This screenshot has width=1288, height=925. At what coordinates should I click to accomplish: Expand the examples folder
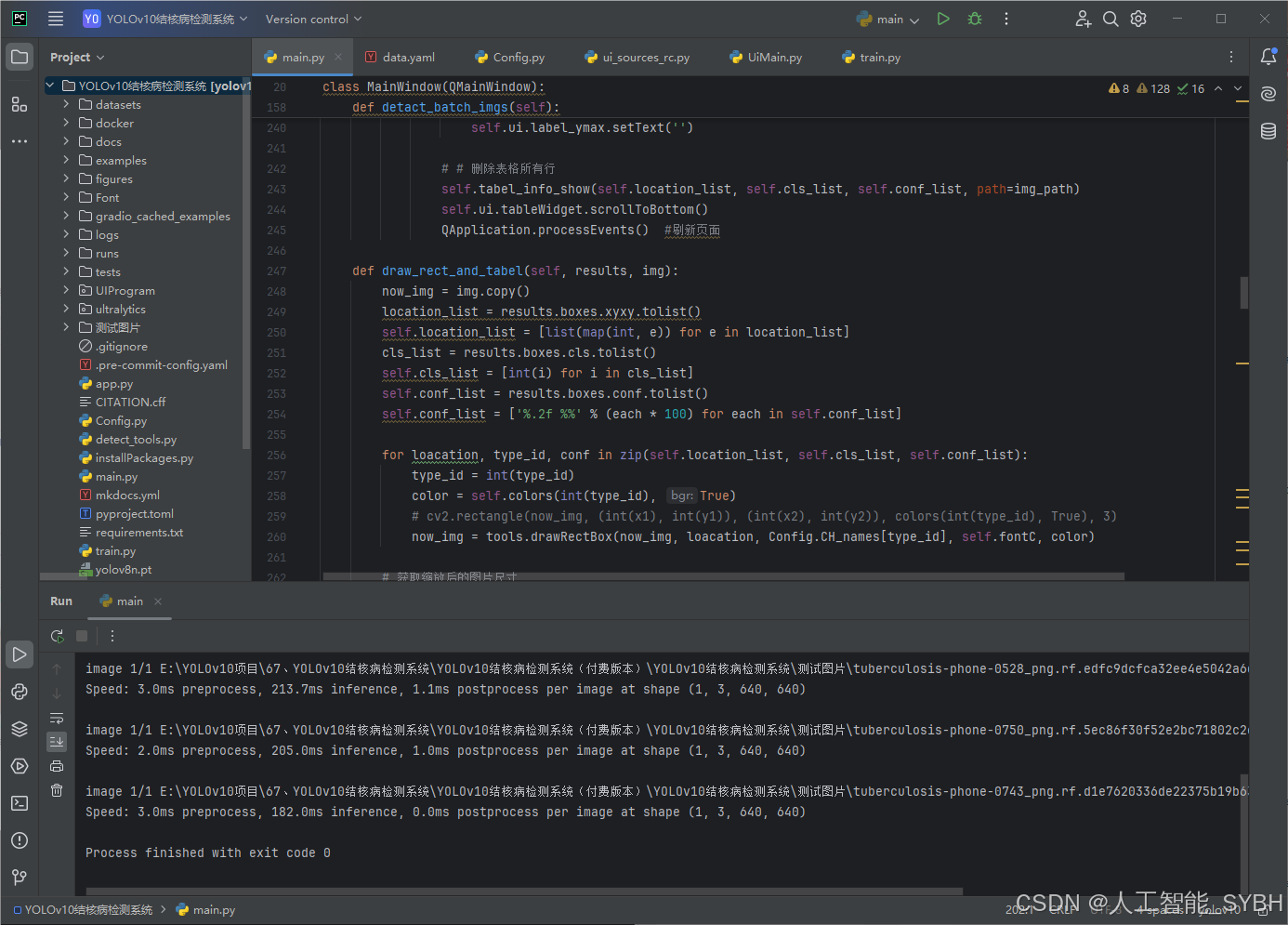66,160
